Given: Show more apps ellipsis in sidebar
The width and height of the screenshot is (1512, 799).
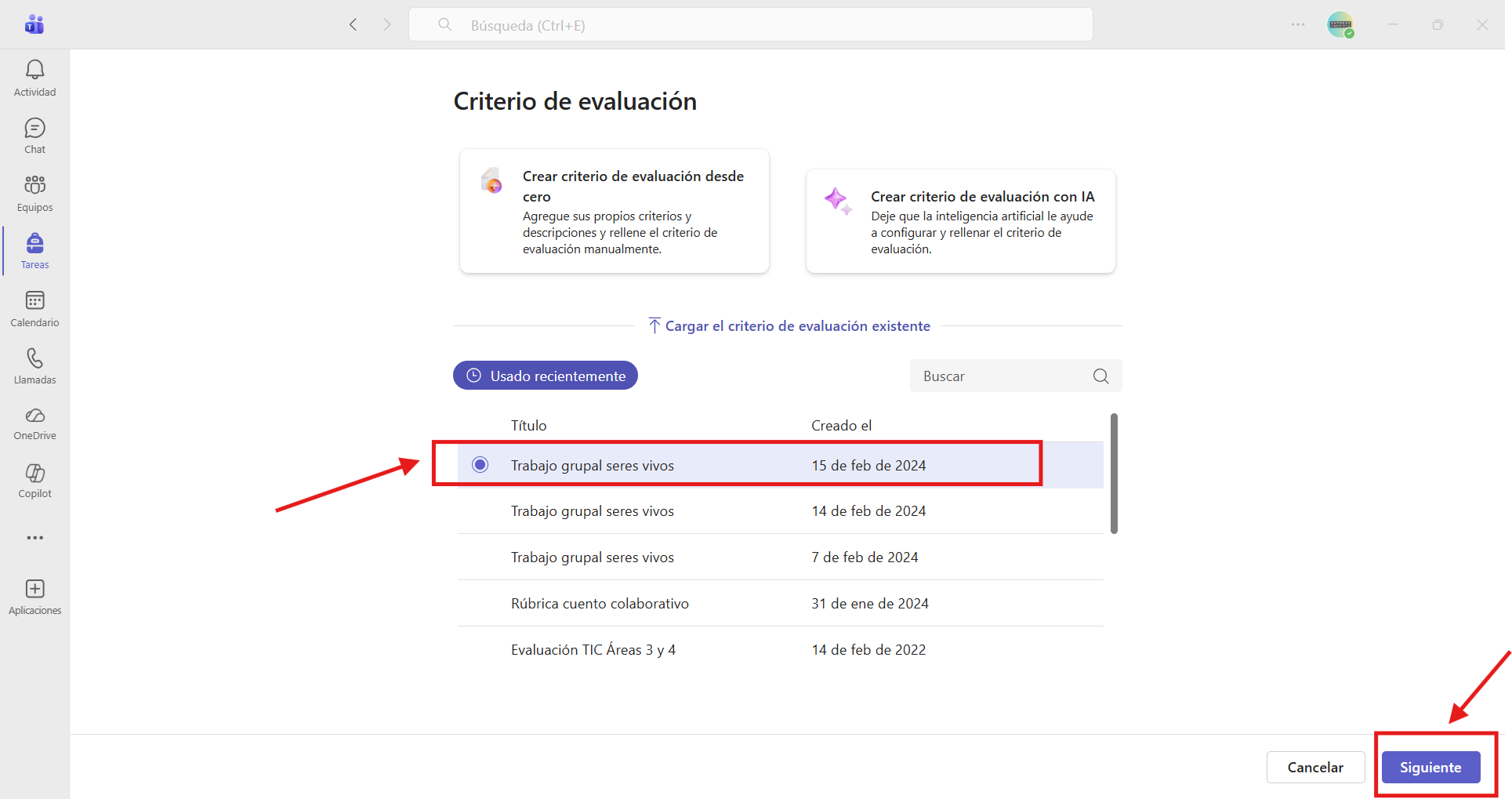Looking at the screenshot, I should tap(34, 538).
